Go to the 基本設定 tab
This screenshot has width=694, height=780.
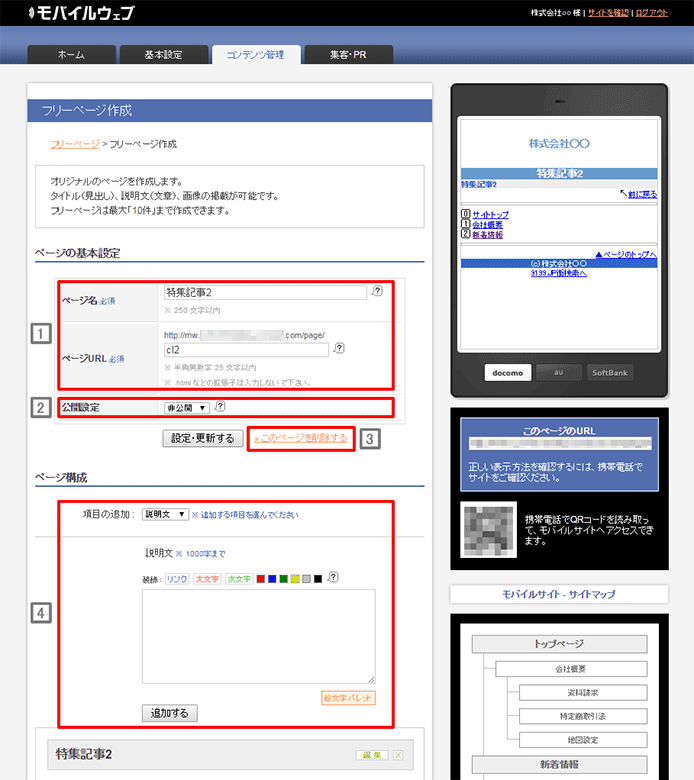pyautogui.click(x=163, y=55)
